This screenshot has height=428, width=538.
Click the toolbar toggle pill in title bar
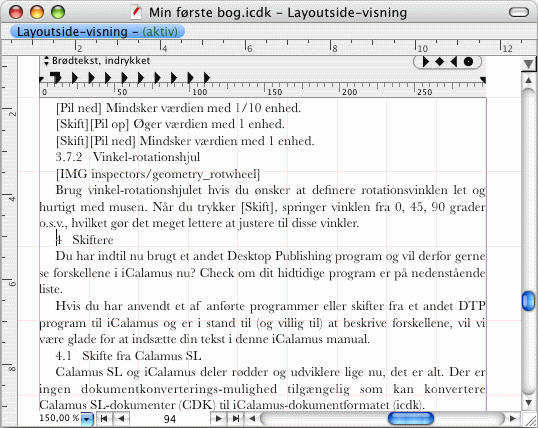(x=518, y=12)
